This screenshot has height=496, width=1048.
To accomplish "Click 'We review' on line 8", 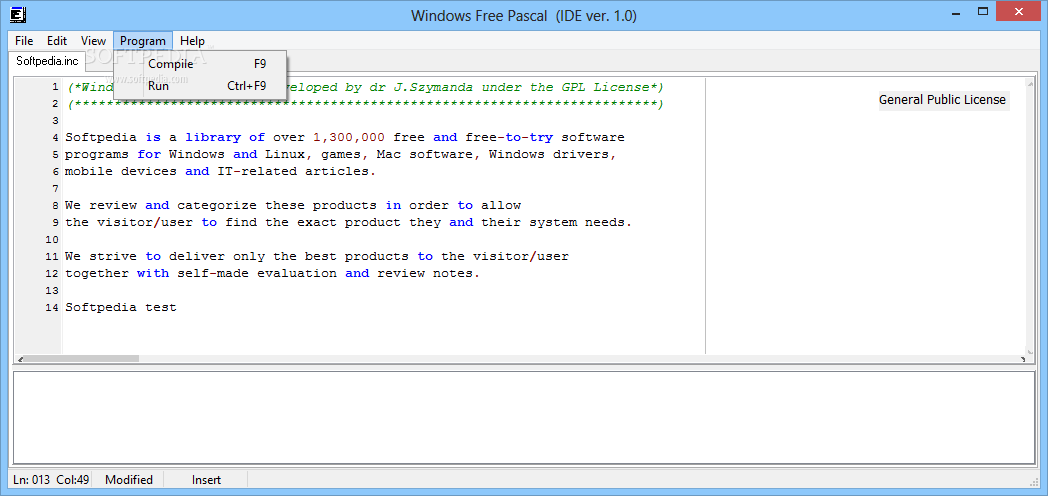I will [x=101, y=205].
